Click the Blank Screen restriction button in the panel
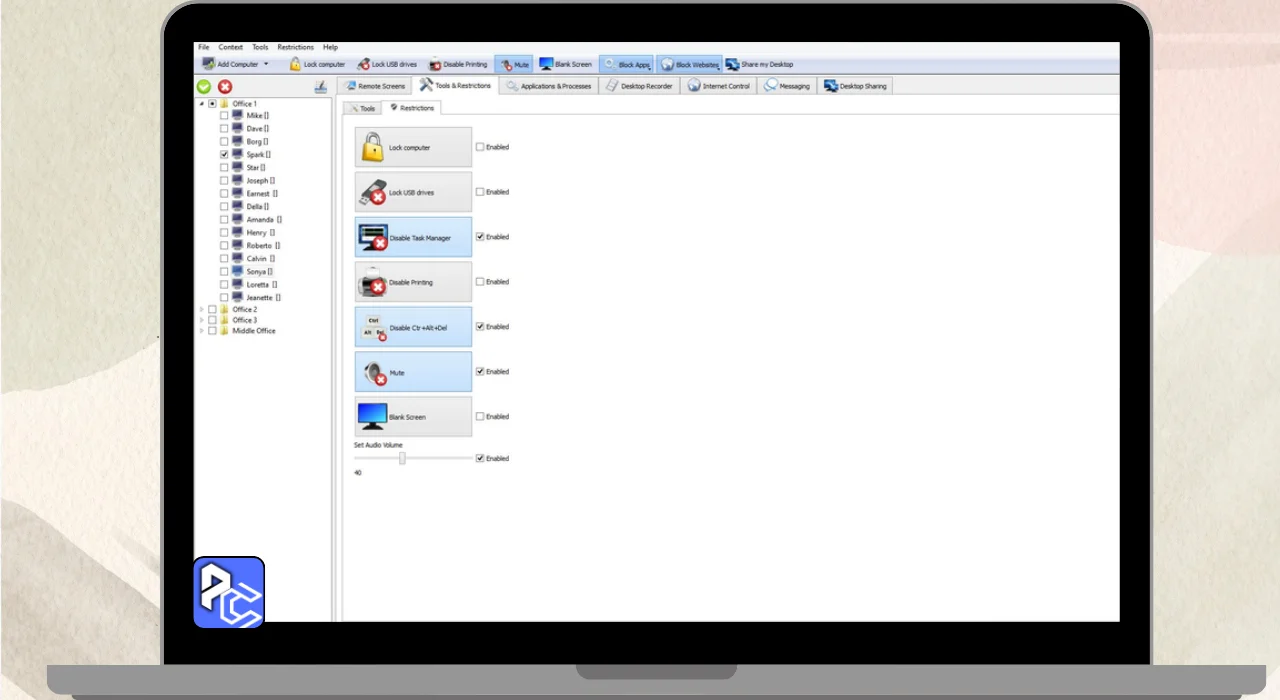The width and height of the screenshot is (1280, 700). 413,416
